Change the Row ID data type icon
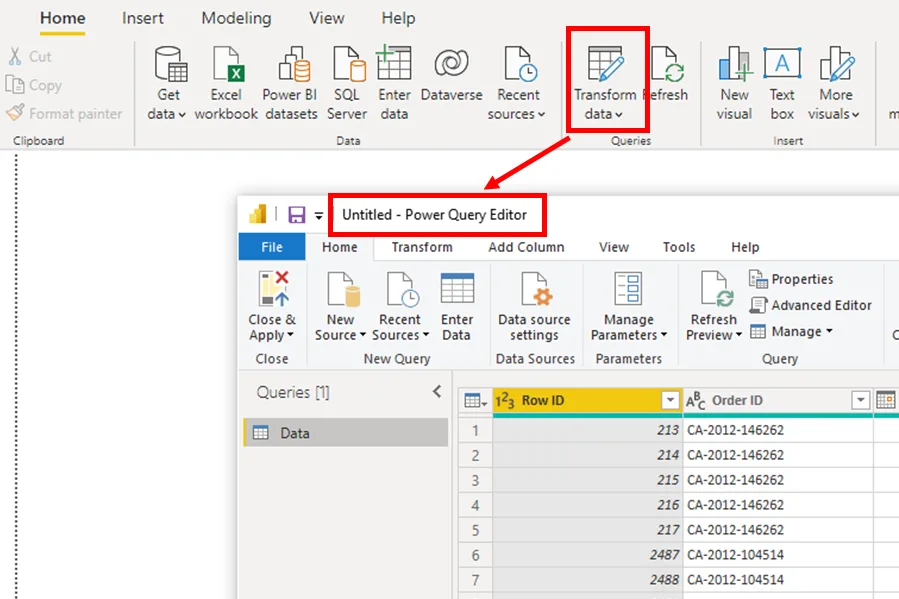This screenshot has width=899, height=599. pos(505,400)
